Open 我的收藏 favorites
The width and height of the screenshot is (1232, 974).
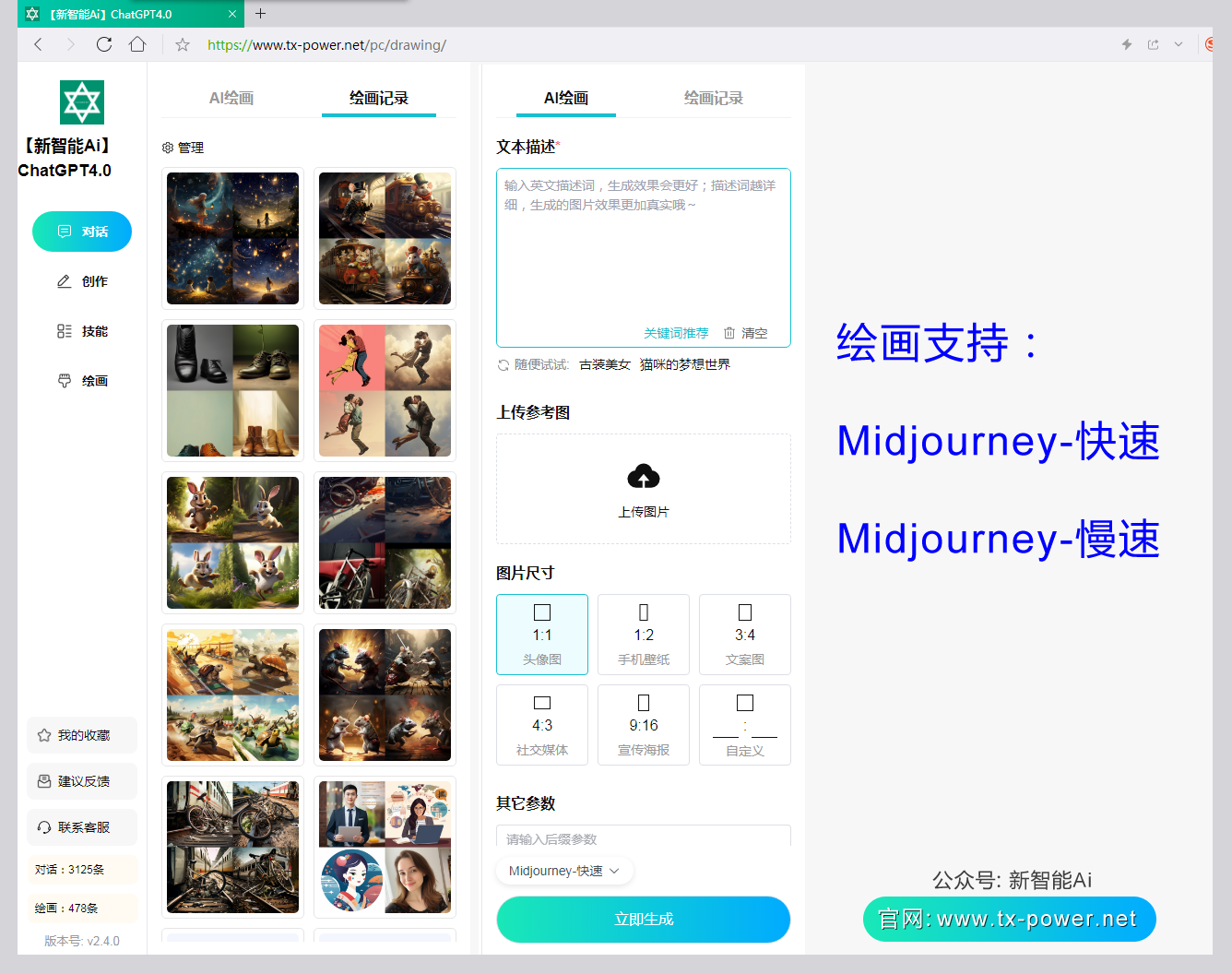[82, 735]
